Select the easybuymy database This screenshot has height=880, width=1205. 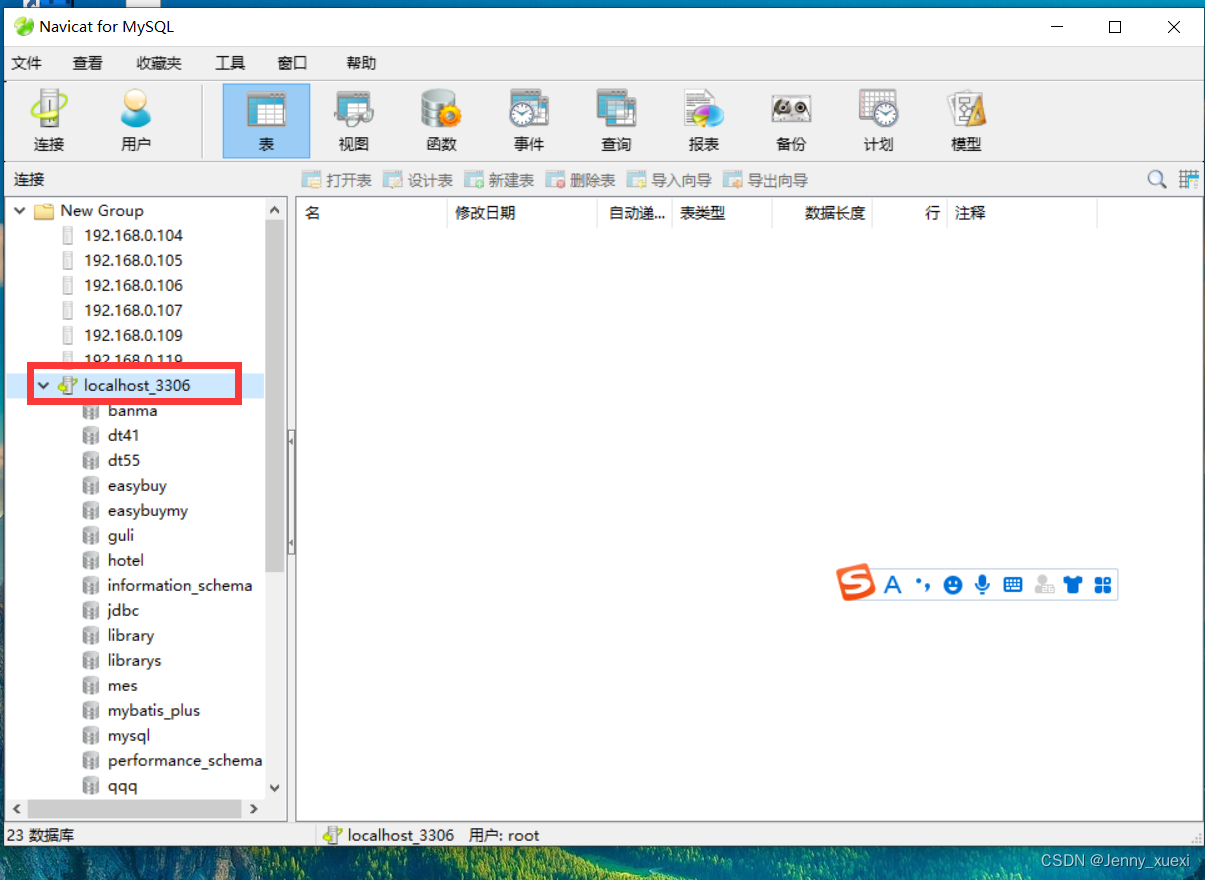[148, 510]
